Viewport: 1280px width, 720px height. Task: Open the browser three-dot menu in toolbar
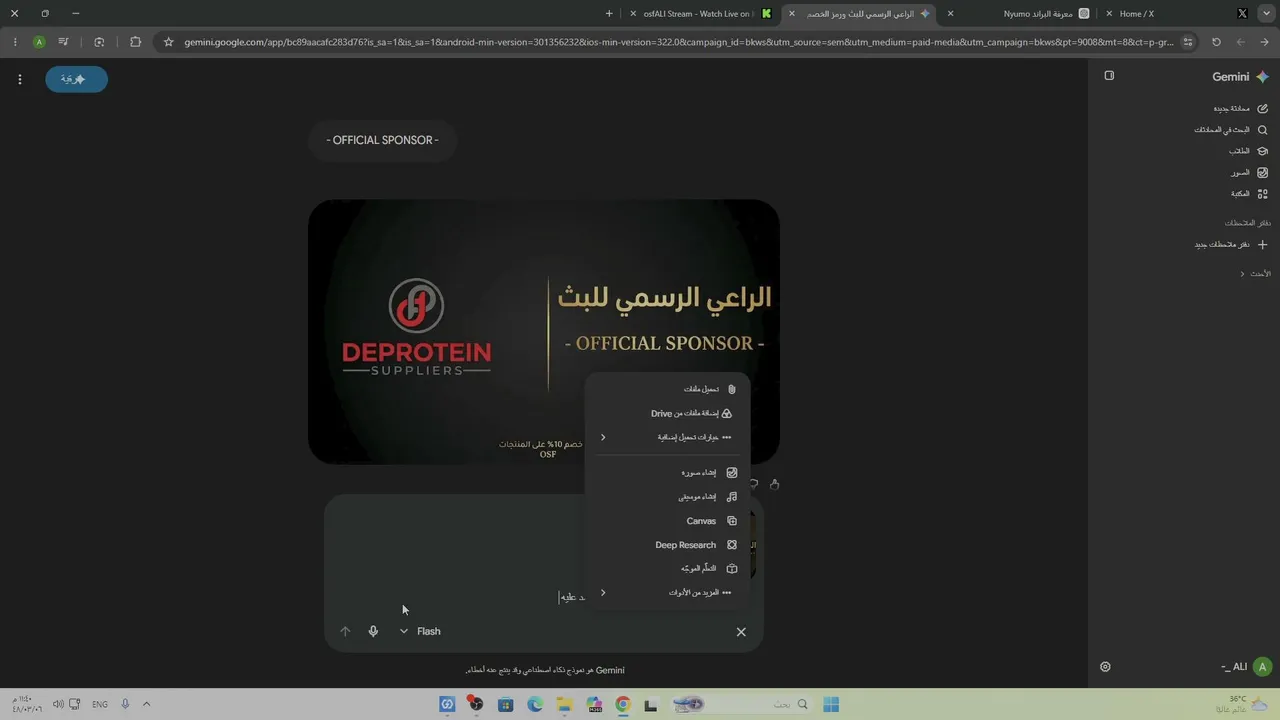point(14,42)
